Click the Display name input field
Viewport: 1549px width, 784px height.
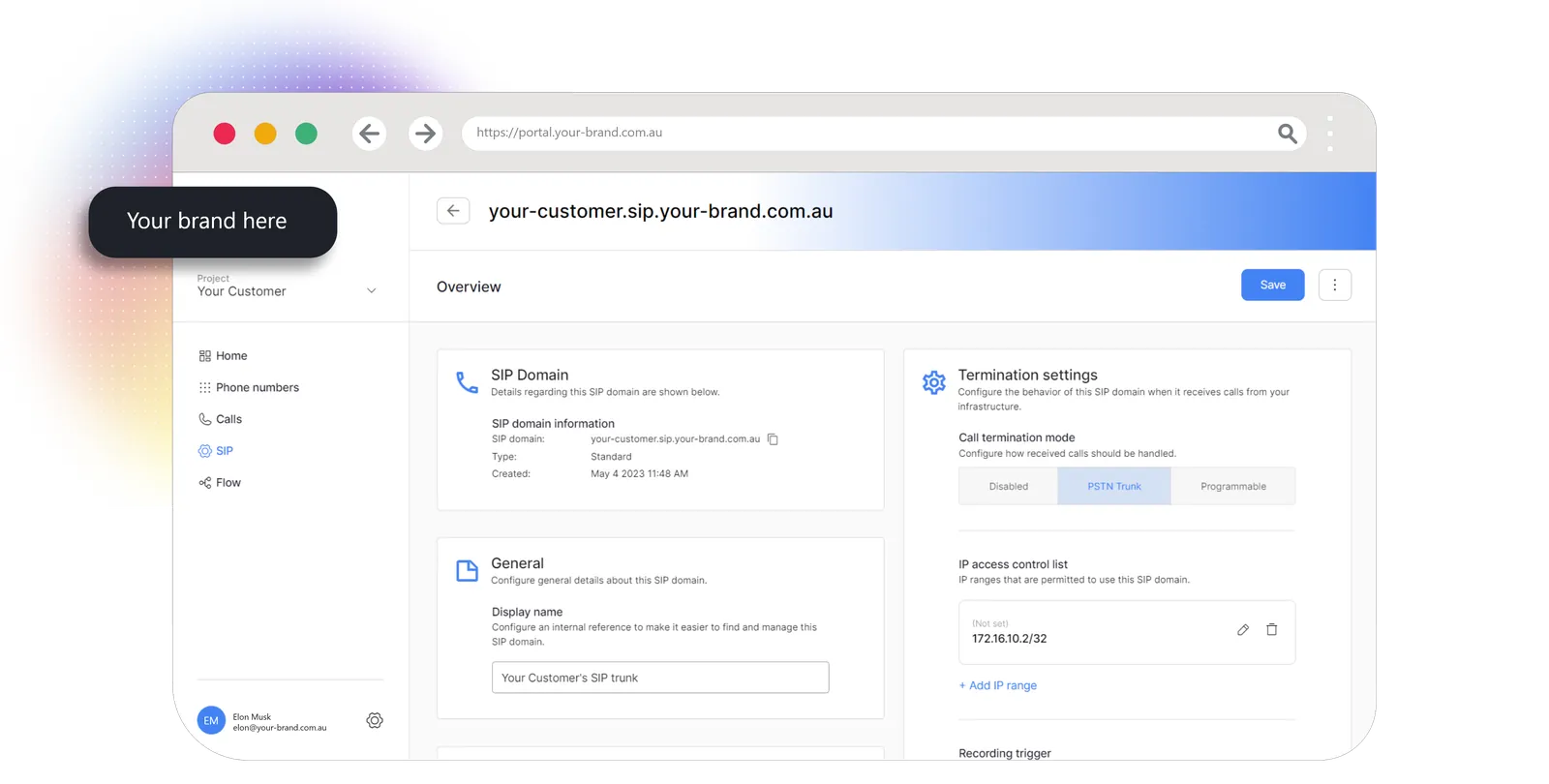[x=660, y=678]
